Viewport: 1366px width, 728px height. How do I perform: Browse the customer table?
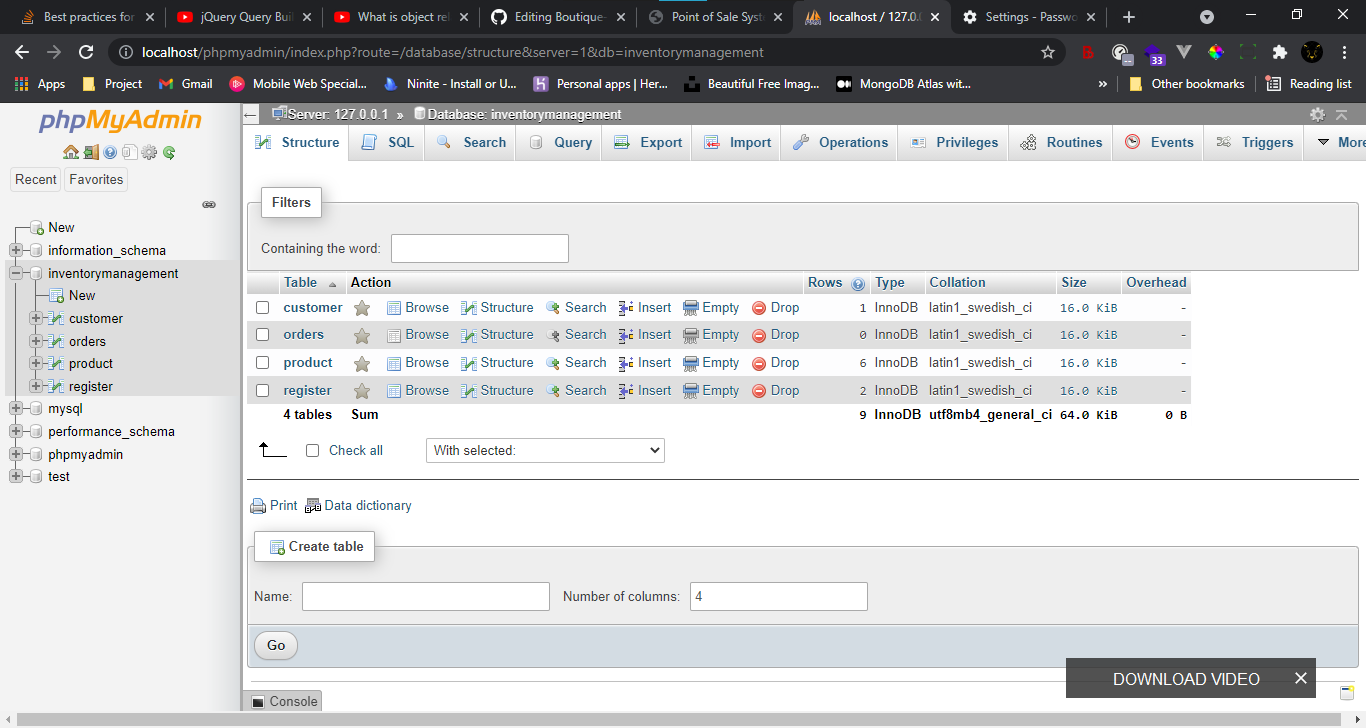(418, 308)
